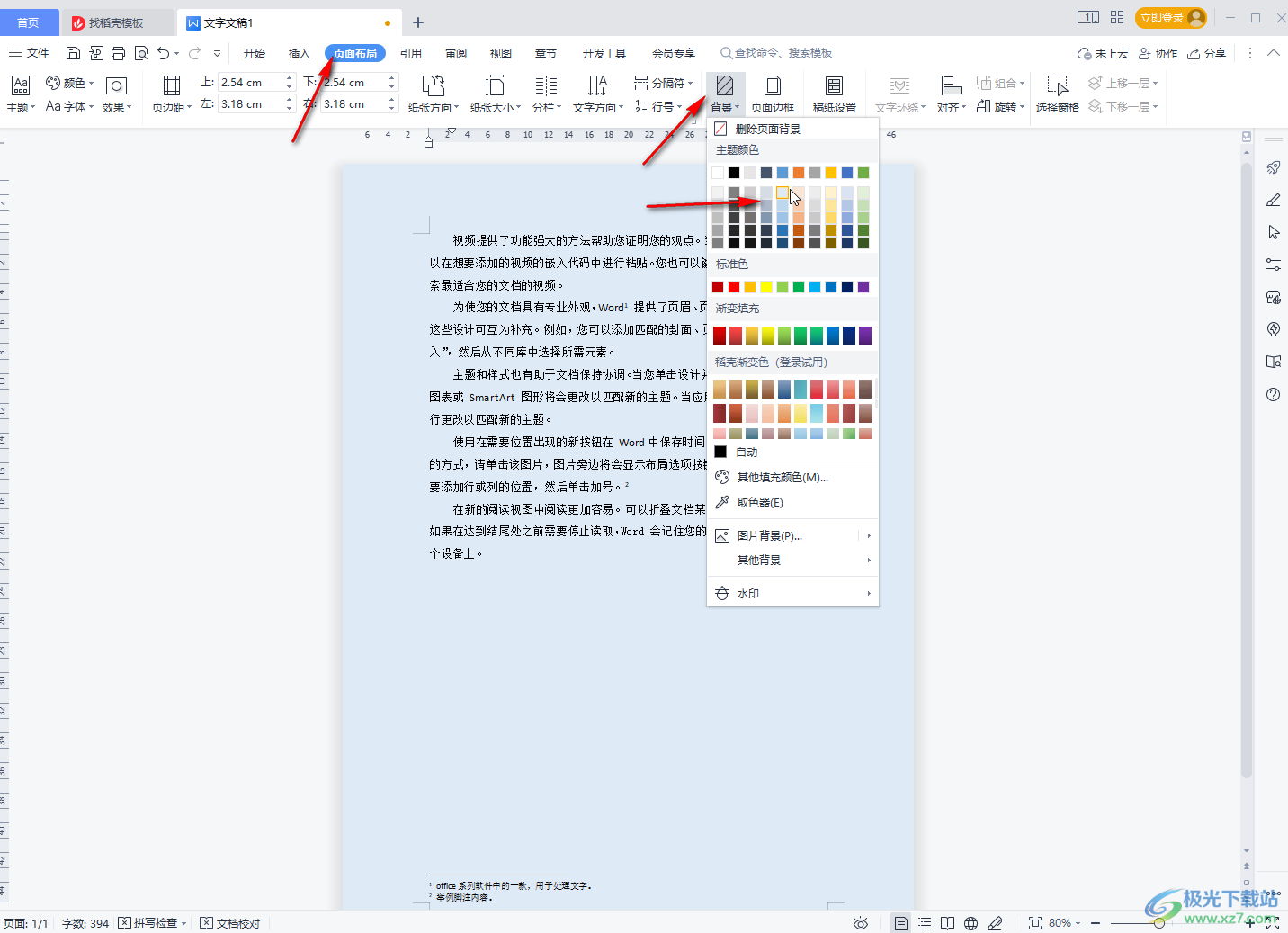Click the pen icon in right sidebar
The height and width of the screenshot is (933, 1288).
(x=1274, y=200)
